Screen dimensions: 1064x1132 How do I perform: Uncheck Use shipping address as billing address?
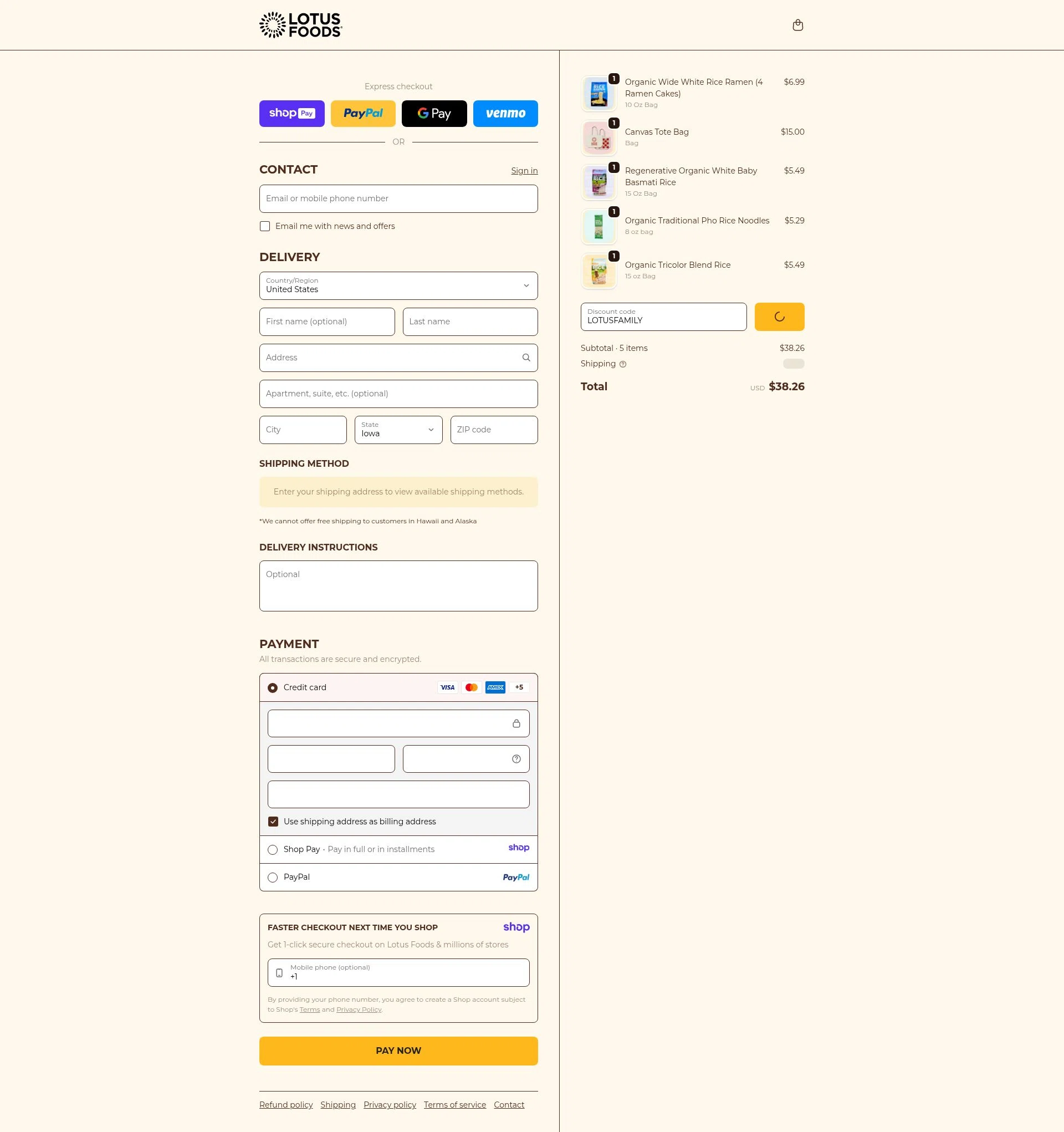273,821
